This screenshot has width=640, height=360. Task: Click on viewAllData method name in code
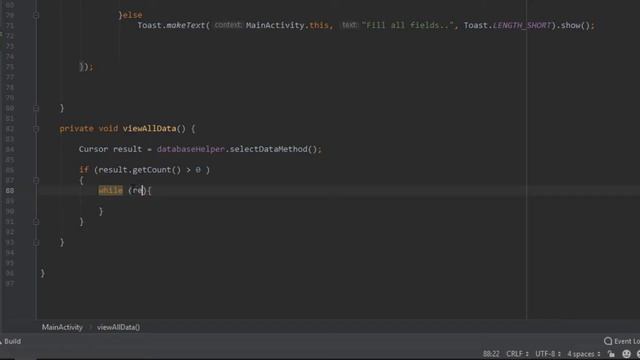point(149,129)
